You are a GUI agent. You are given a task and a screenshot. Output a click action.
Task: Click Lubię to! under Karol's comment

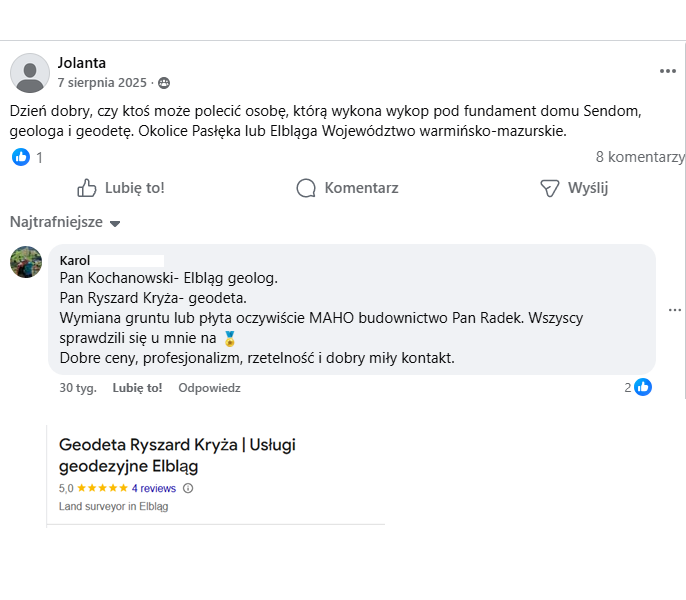pyautogui.click(x=137, y=388)
